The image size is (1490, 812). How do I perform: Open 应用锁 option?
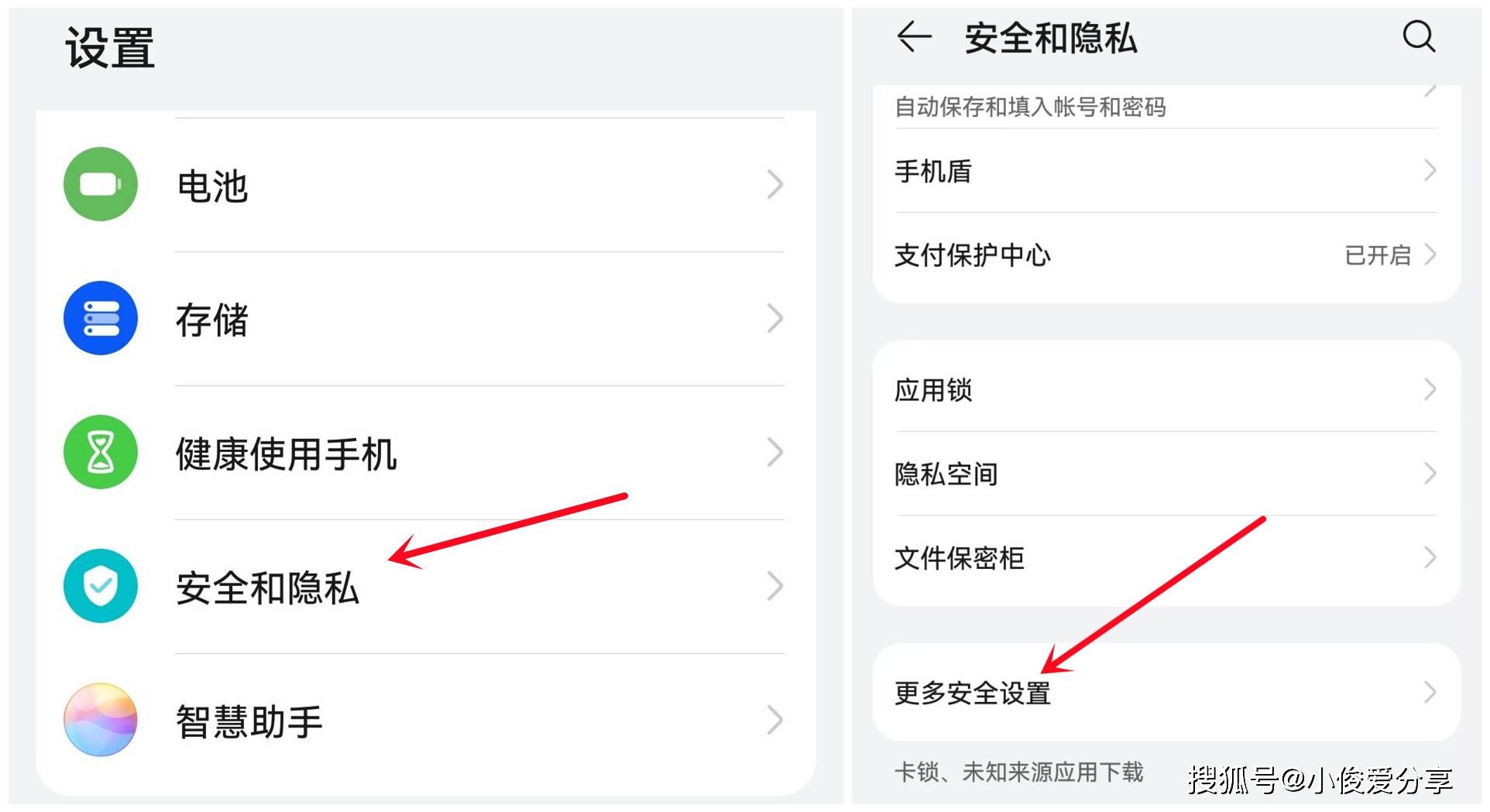[933, 389]
